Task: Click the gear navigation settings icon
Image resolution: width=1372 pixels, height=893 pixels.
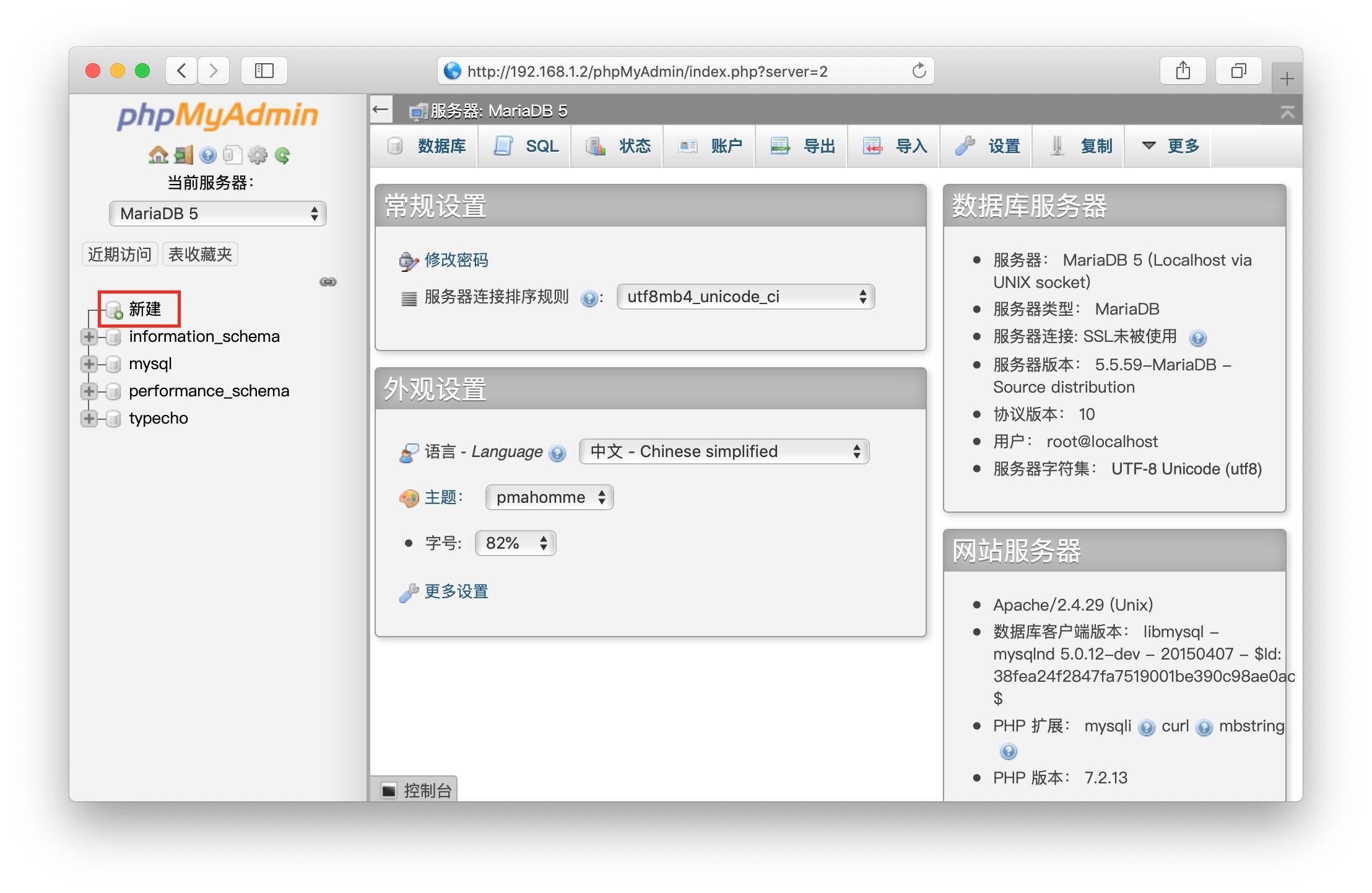Action: 258,155
